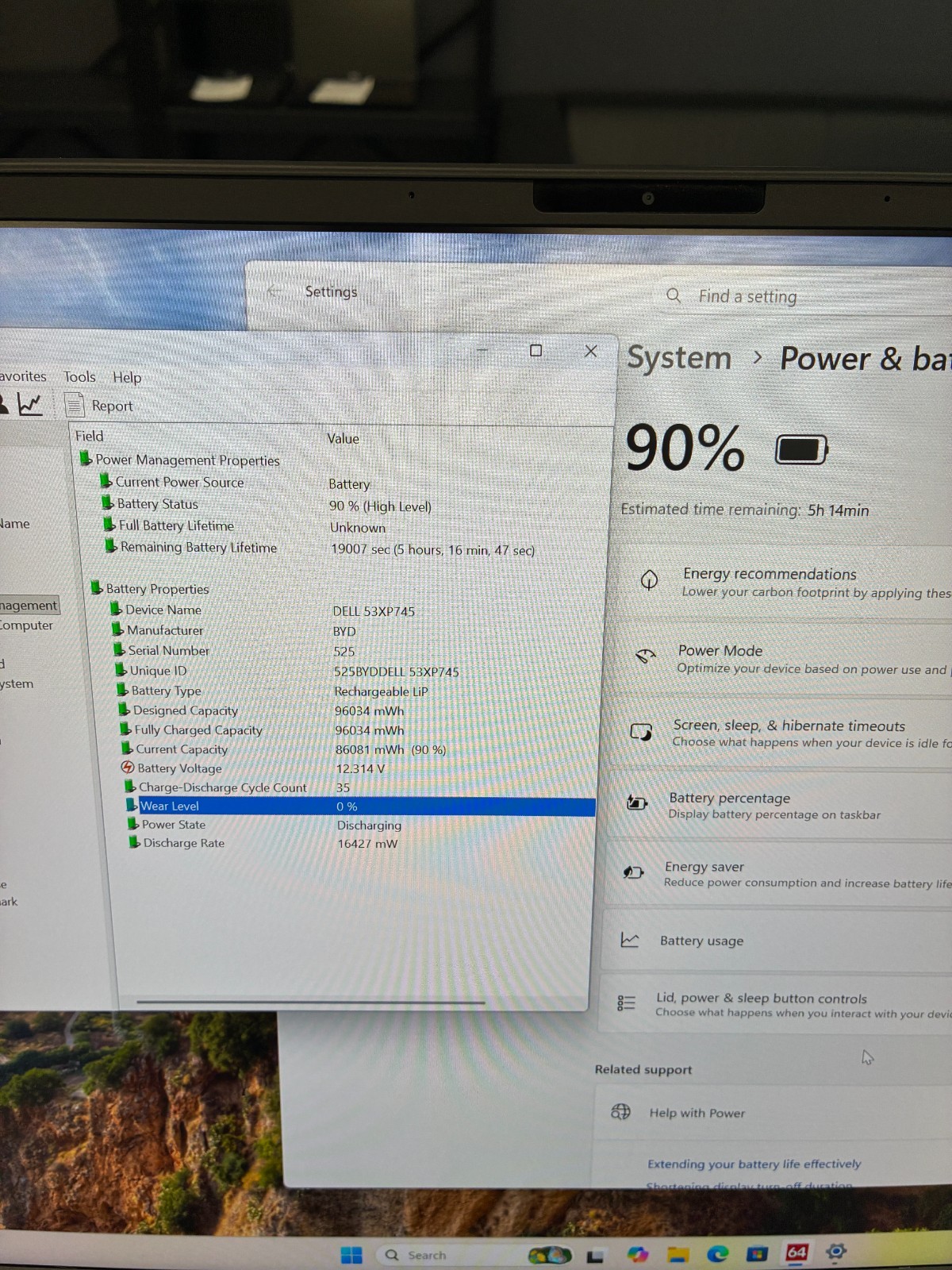Click the battery icon beside Battery Status

coord(108,502)
